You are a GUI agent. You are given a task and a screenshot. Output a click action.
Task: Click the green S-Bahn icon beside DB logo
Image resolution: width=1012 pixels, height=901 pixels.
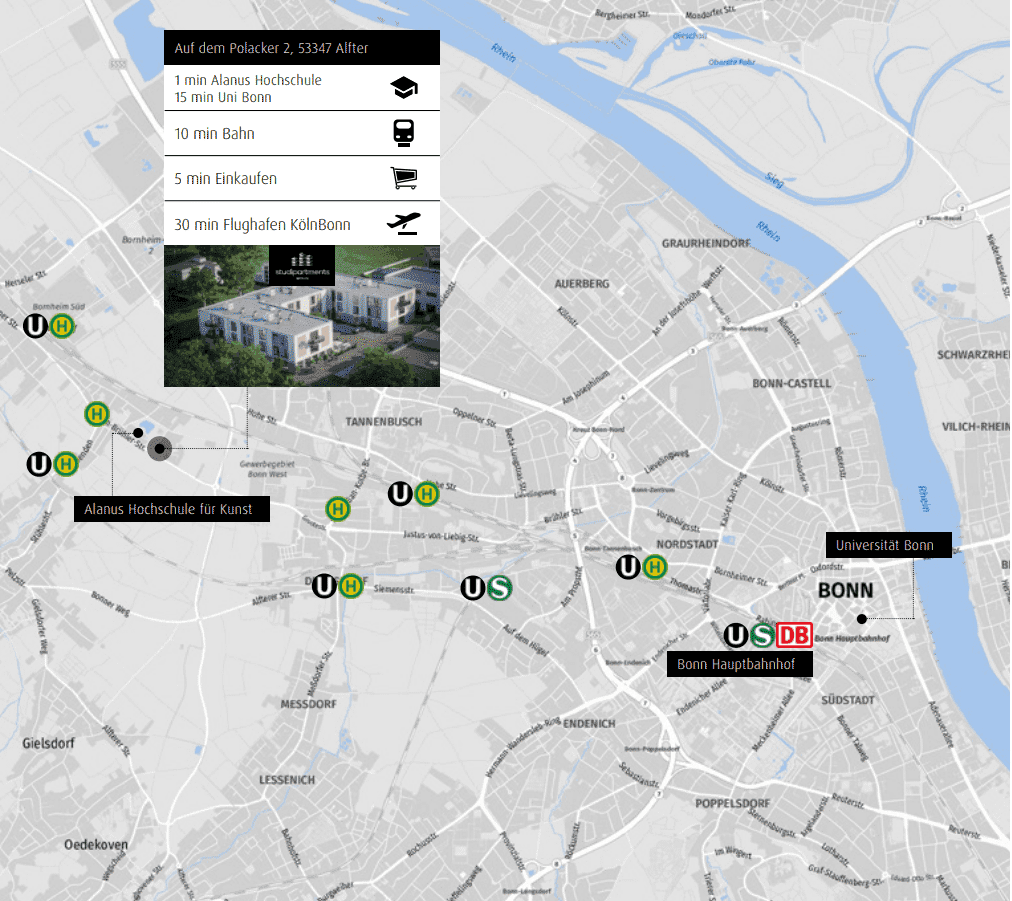[x=763, y=635]
